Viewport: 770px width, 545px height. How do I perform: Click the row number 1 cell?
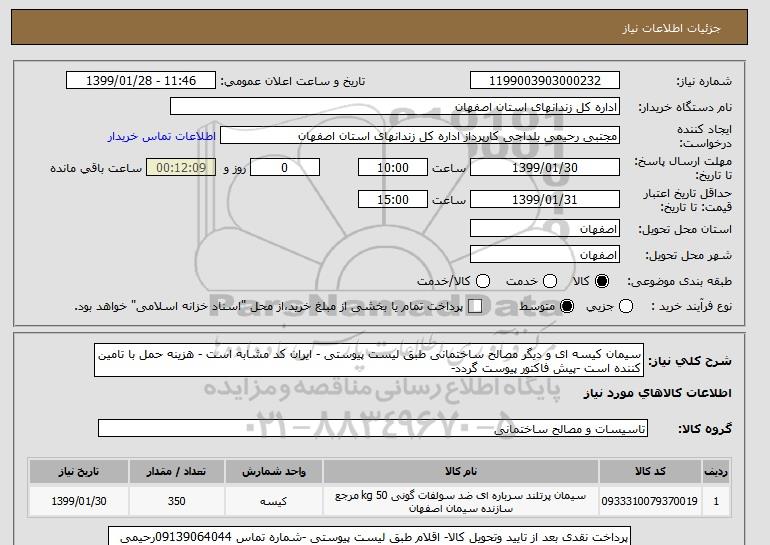tap(716, 501)
